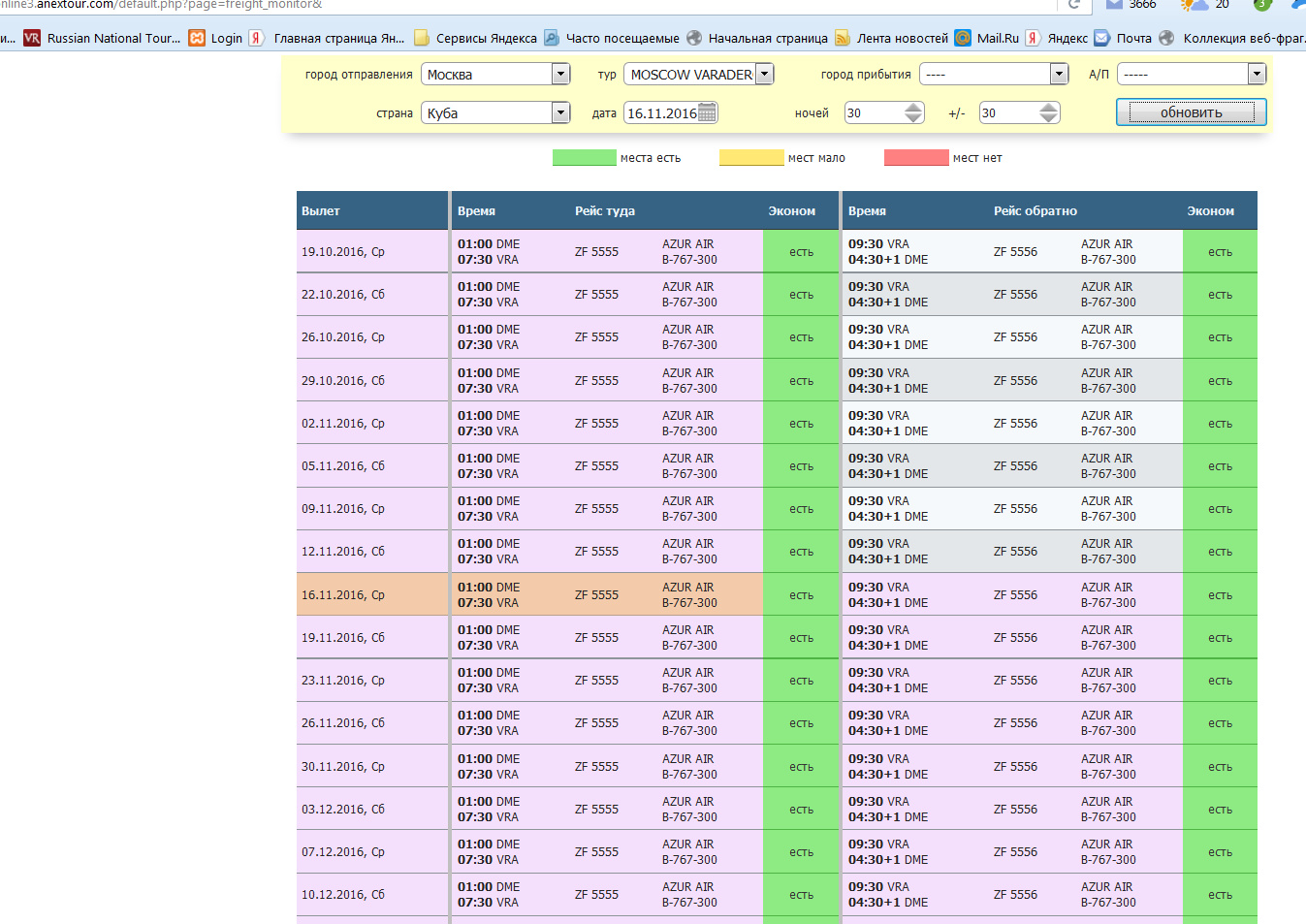Open the А/П airport dropdown
Viewport: 1306px width, 924px height.
coord(1257,75)
